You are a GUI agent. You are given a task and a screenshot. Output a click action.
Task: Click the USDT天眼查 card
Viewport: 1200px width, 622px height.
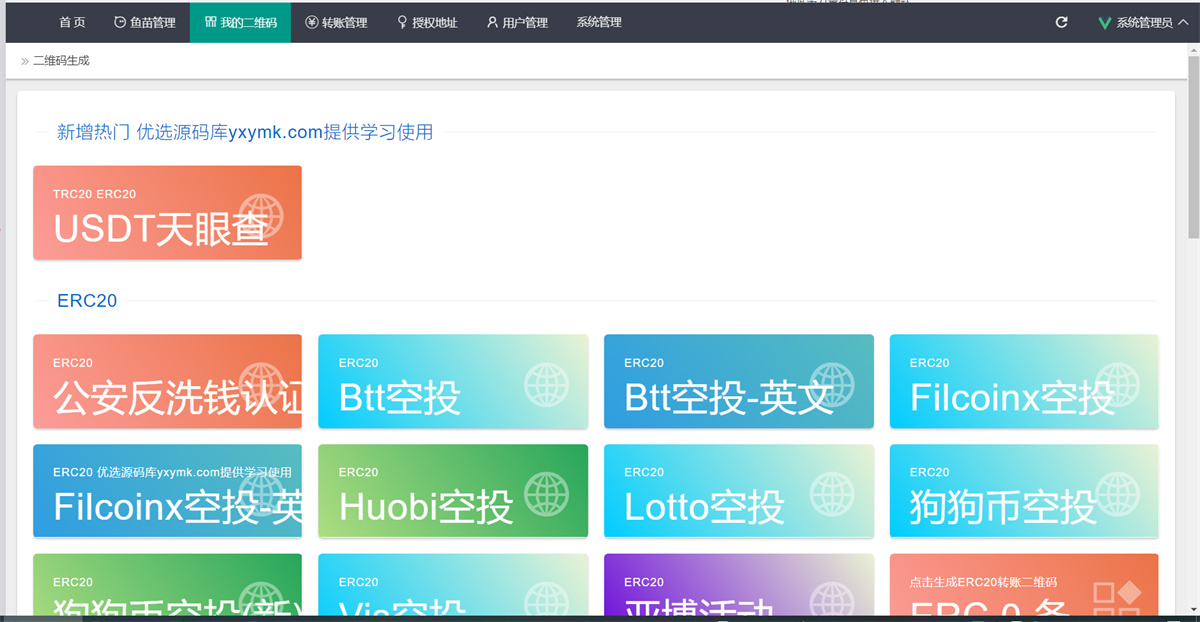tap(167, 212)
